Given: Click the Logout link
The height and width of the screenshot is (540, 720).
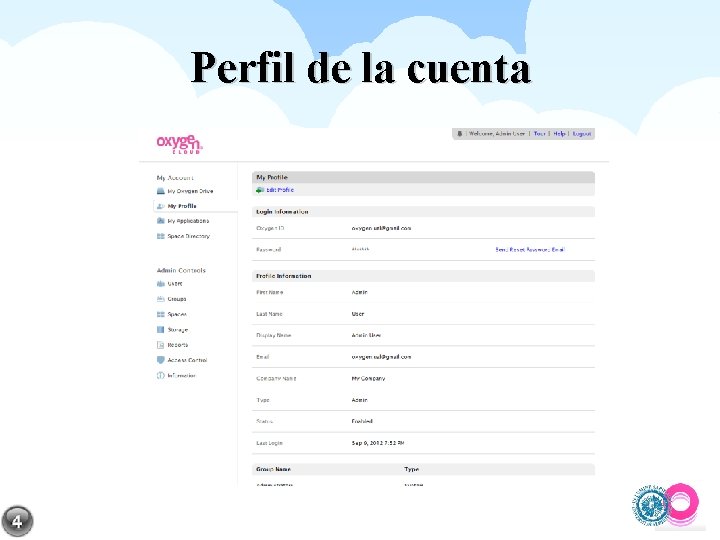Looking at the screenshot, I should 582,134.
